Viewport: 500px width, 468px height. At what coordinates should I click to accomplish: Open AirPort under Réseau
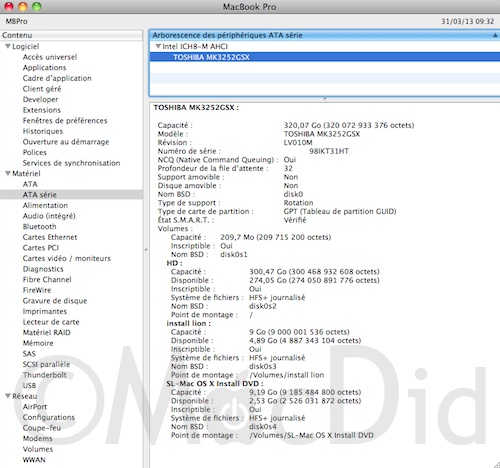(35, 407)
